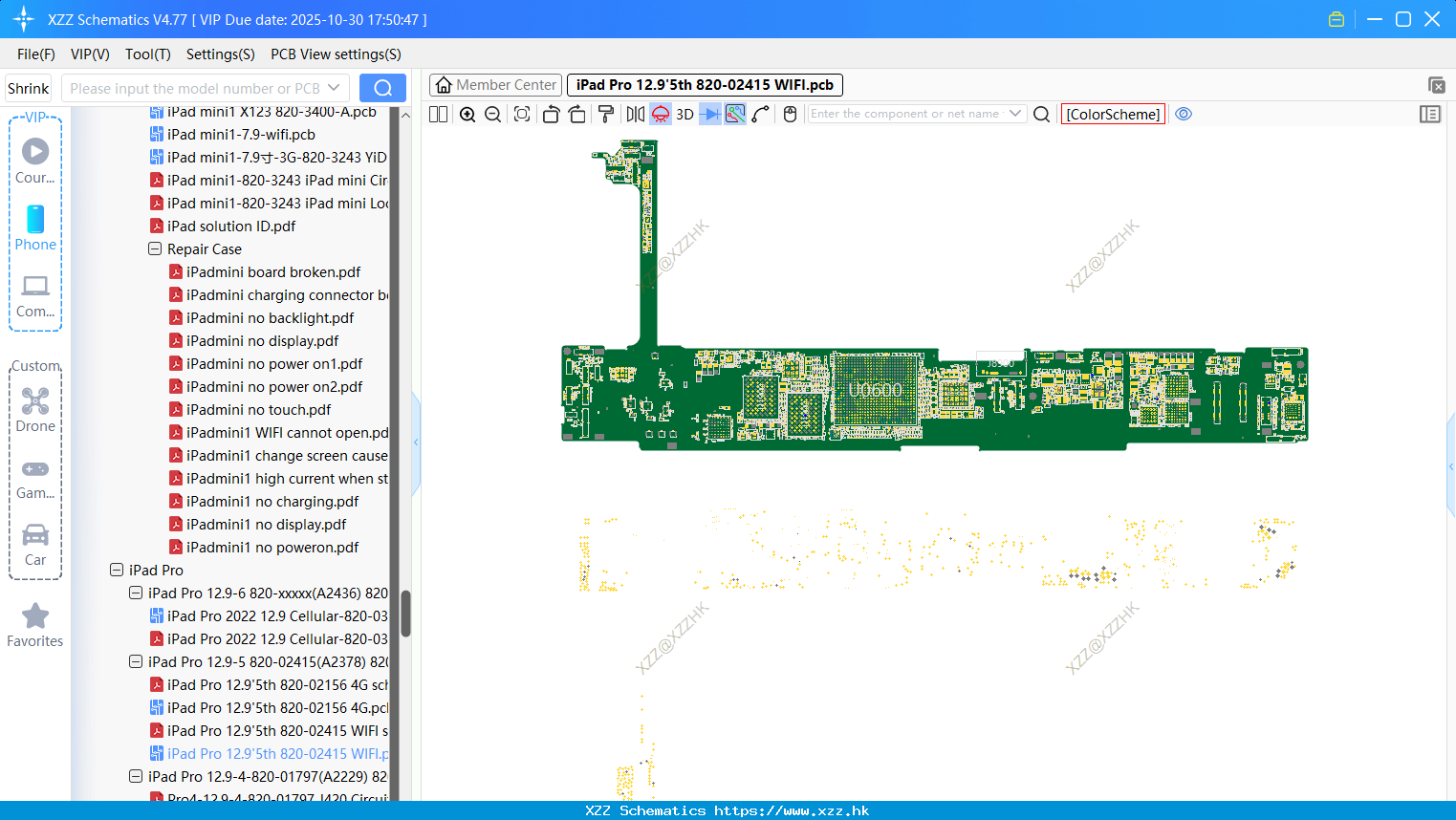The image size is (1456, 820).
Task: Open the VIP(V) menu
Action: pyautogui.click(x=90, y=54)
